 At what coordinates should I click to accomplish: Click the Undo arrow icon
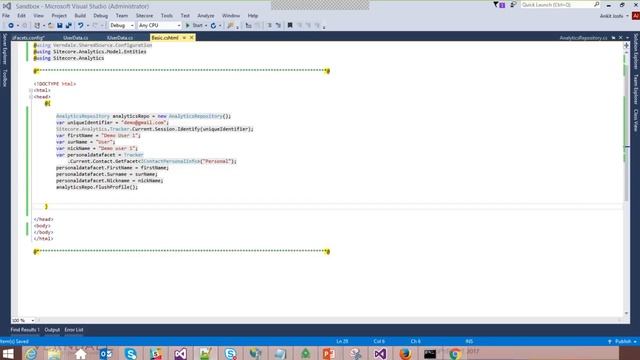point(80,25)
